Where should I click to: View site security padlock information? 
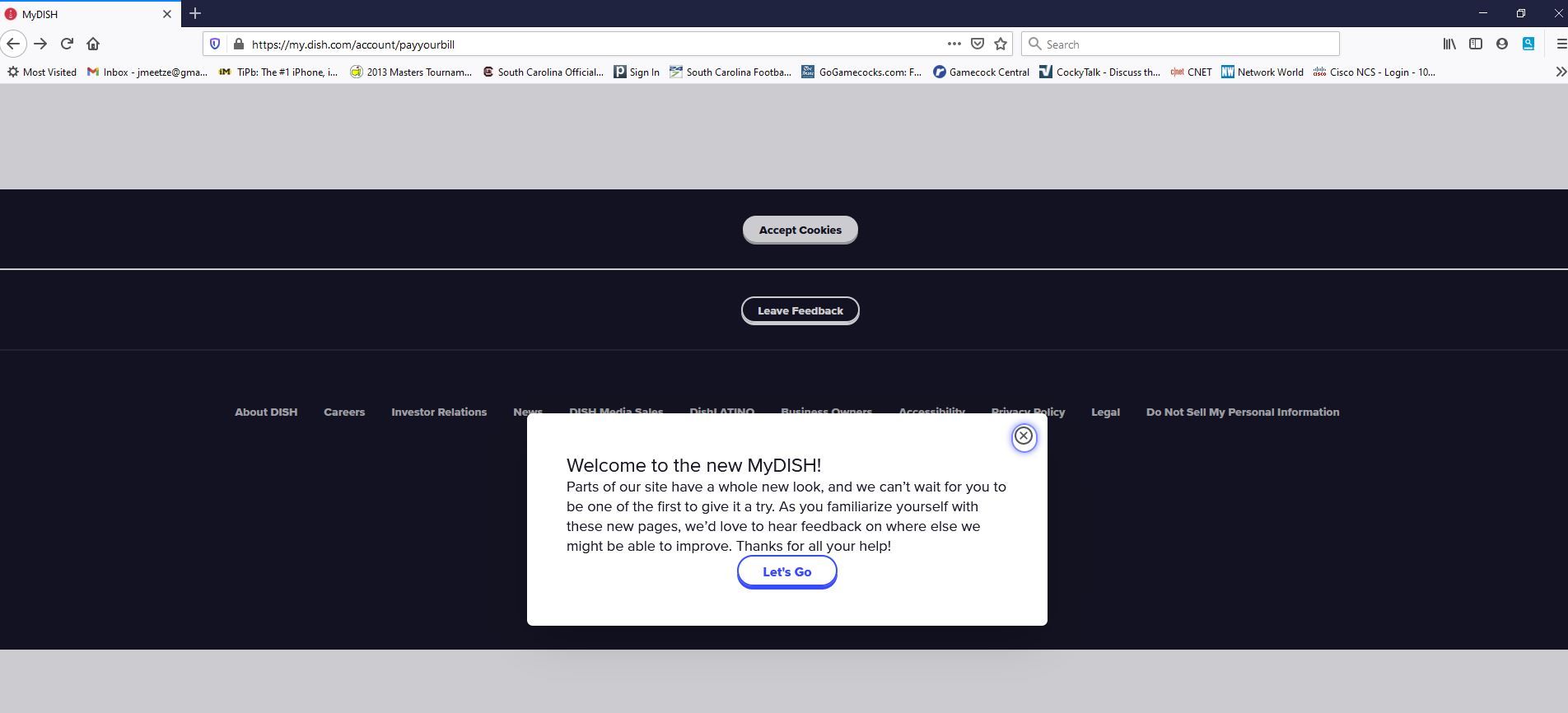[238, 44]
